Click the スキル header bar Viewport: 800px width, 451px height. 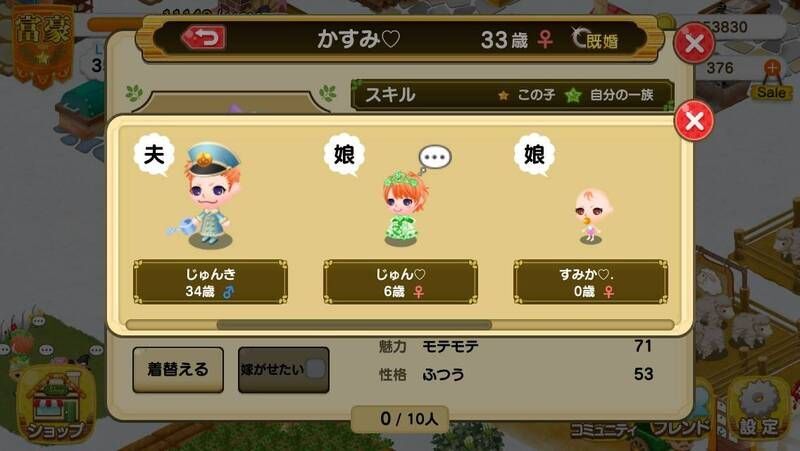513,95
